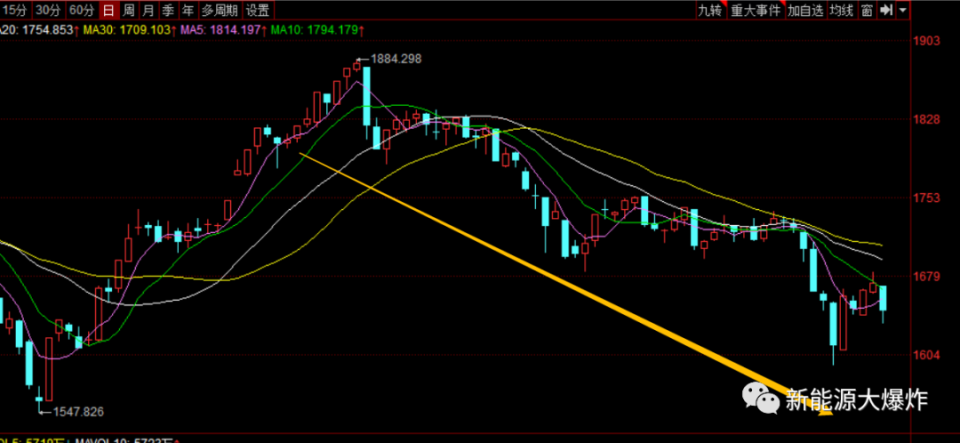Select the 日 daily chart tab

coord(108,10)
